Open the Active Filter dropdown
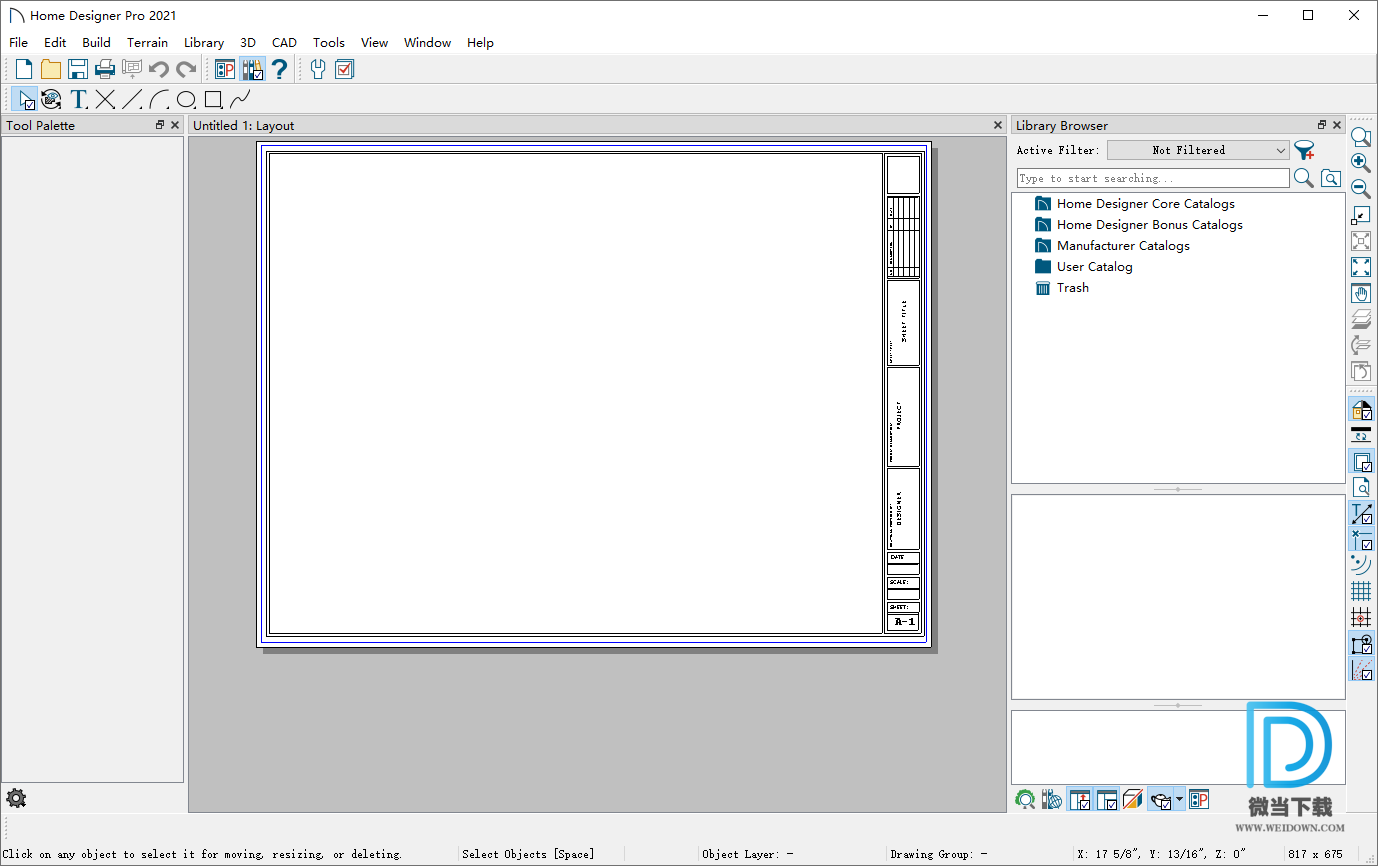 (1199, 150)
